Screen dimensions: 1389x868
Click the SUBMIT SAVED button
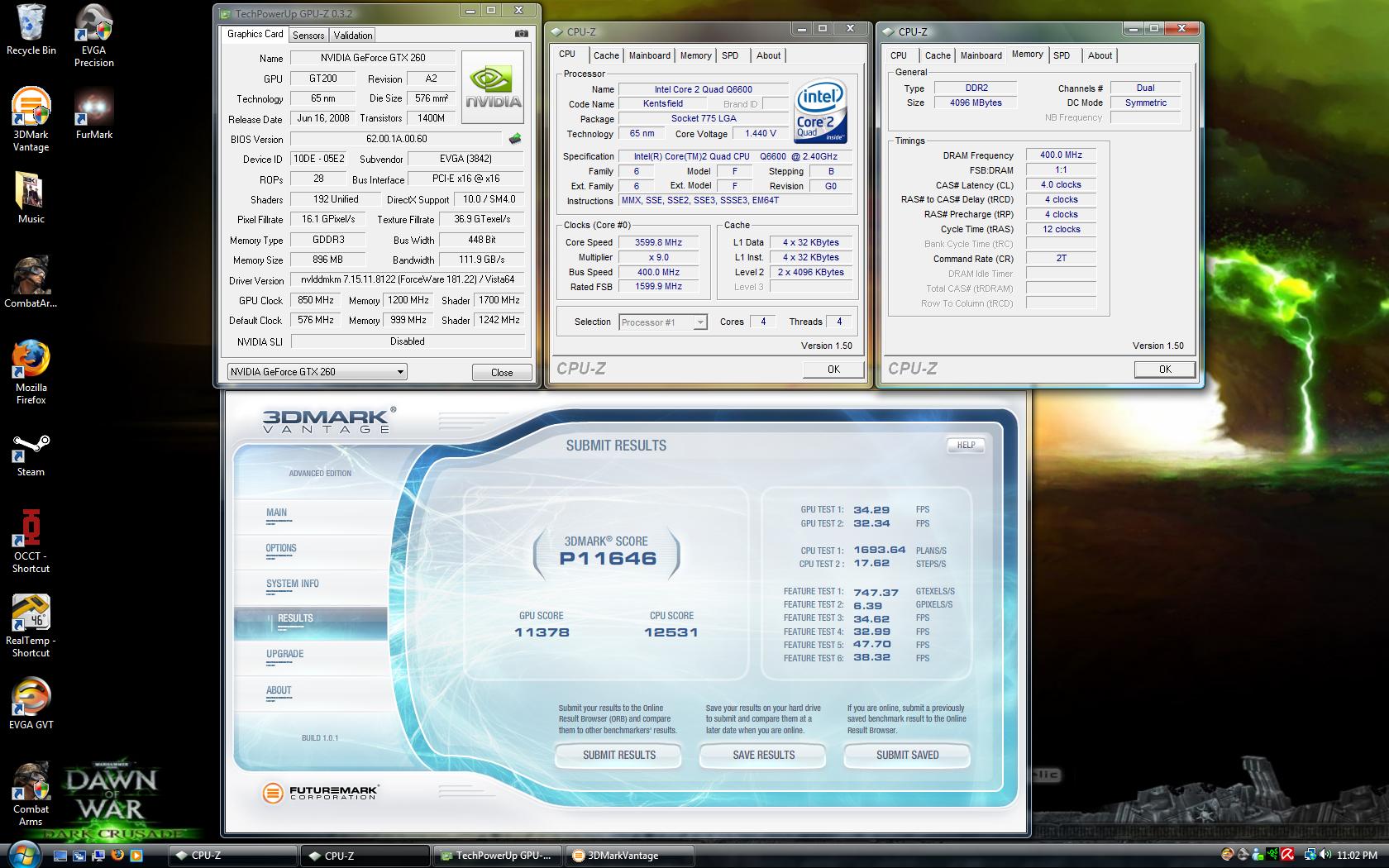coord(907,755)
